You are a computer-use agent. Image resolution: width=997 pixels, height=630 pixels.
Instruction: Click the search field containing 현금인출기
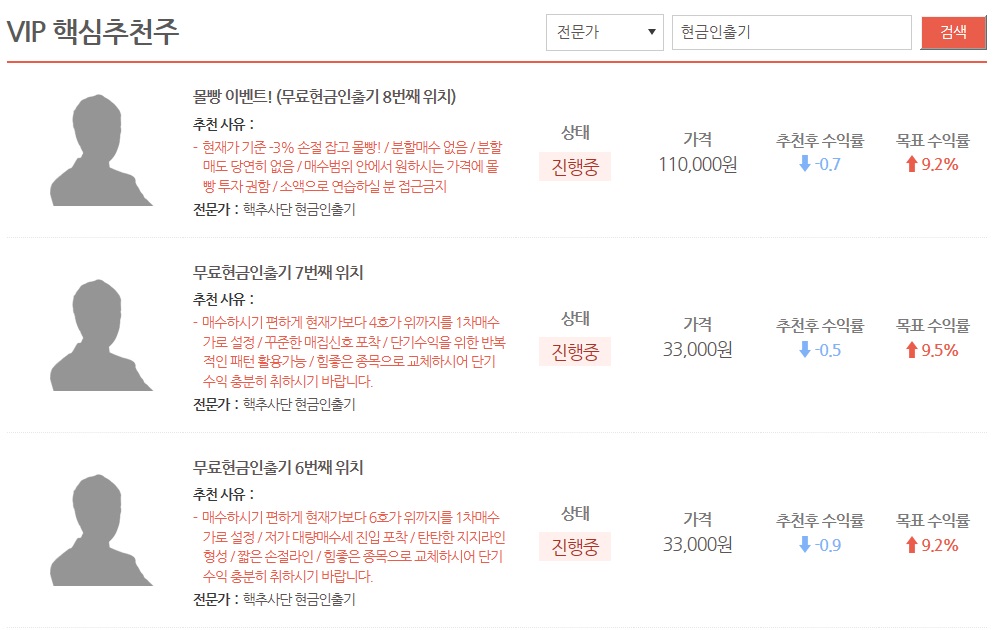792,32
